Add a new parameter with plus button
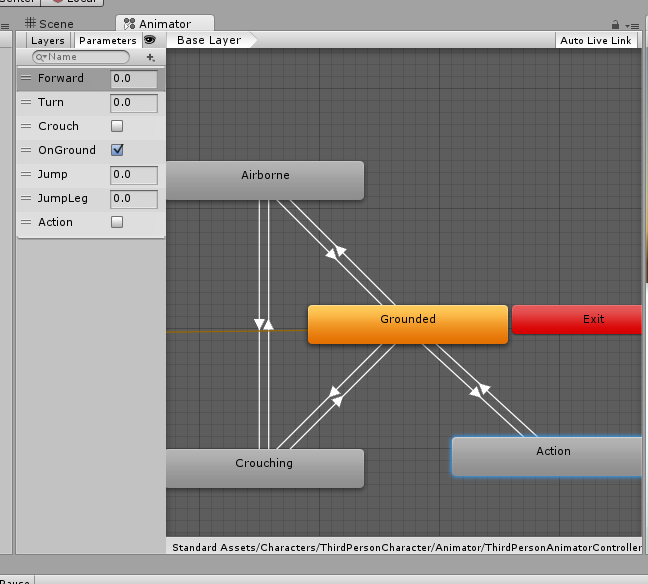 [150, 57]
